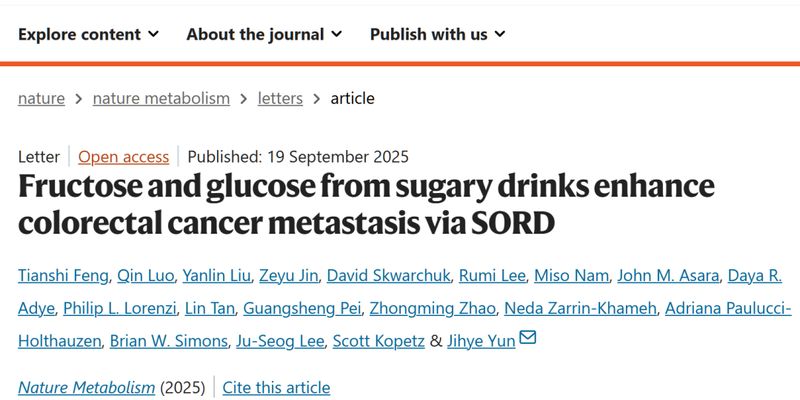Expand the Publish with us menu
The width and height of the screenshot is (800, 400).
[437, 34]
